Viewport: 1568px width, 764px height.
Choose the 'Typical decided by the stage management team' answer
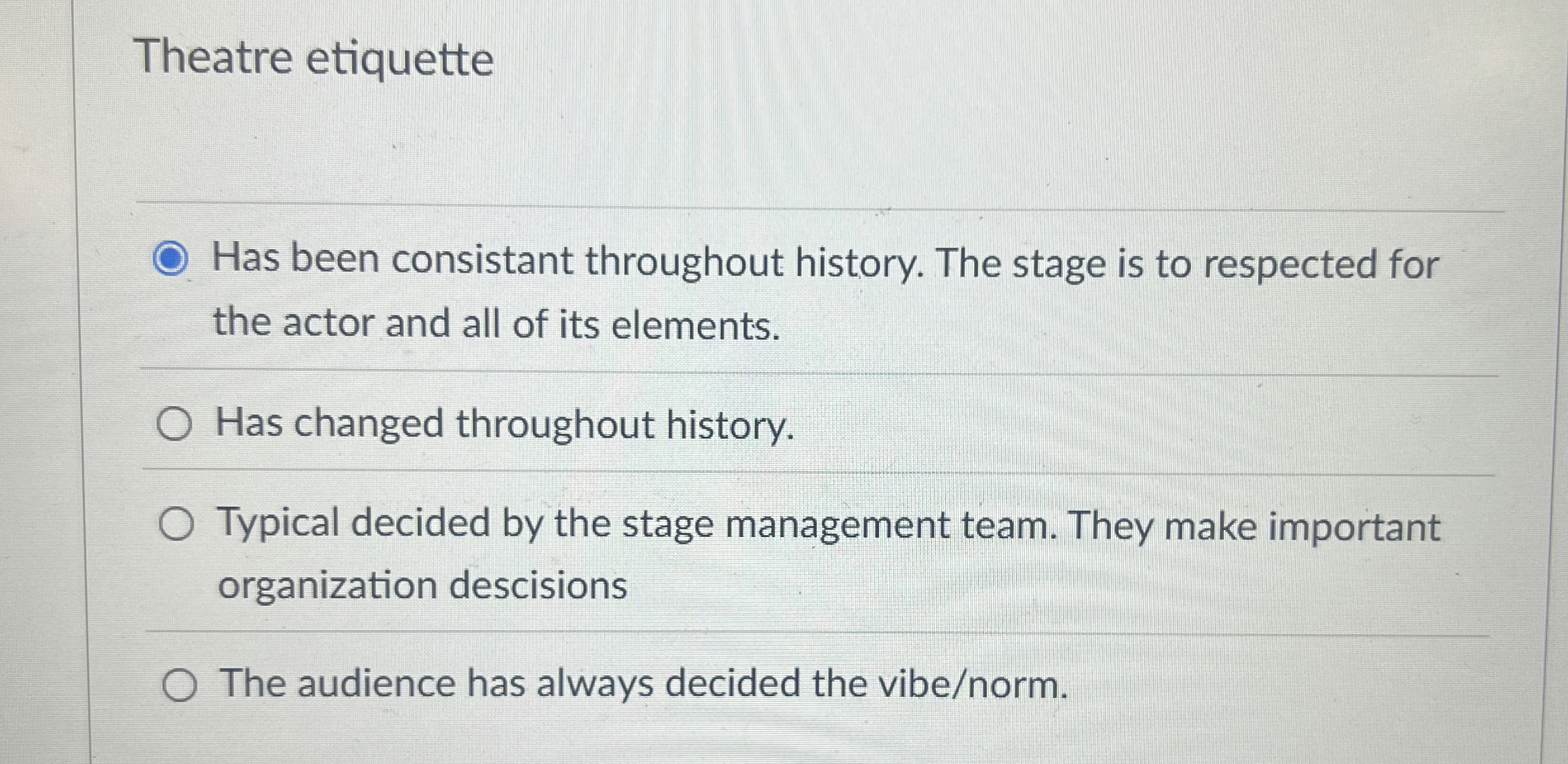[176, 525]
